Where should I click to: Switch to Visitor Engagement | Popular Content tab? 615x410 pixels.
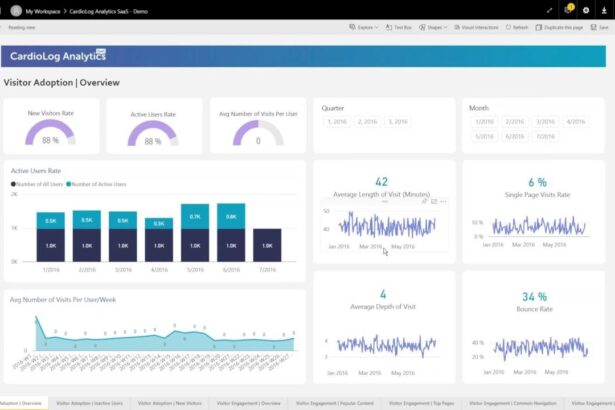[x=335, y=403]
